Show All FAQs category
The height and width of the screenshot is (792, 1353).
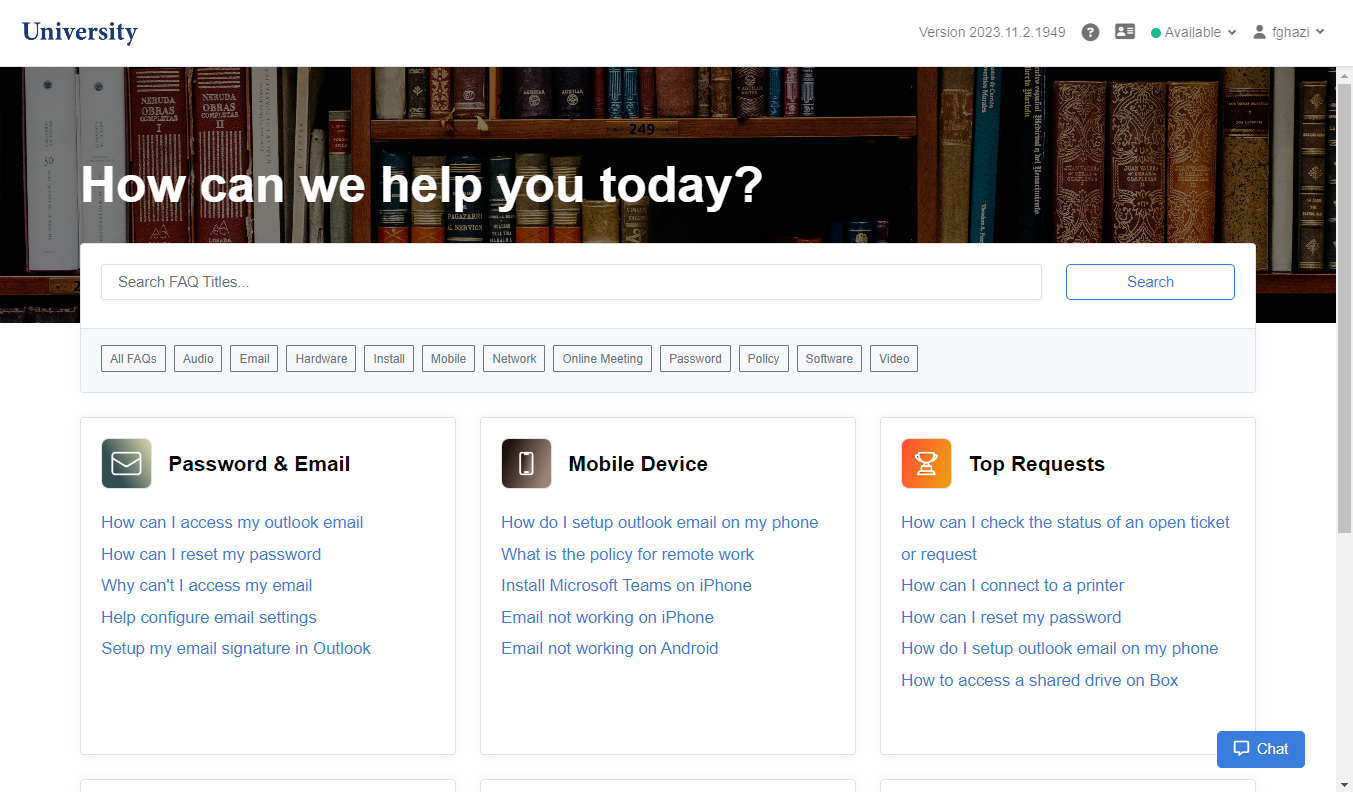(x=133, y=359)
